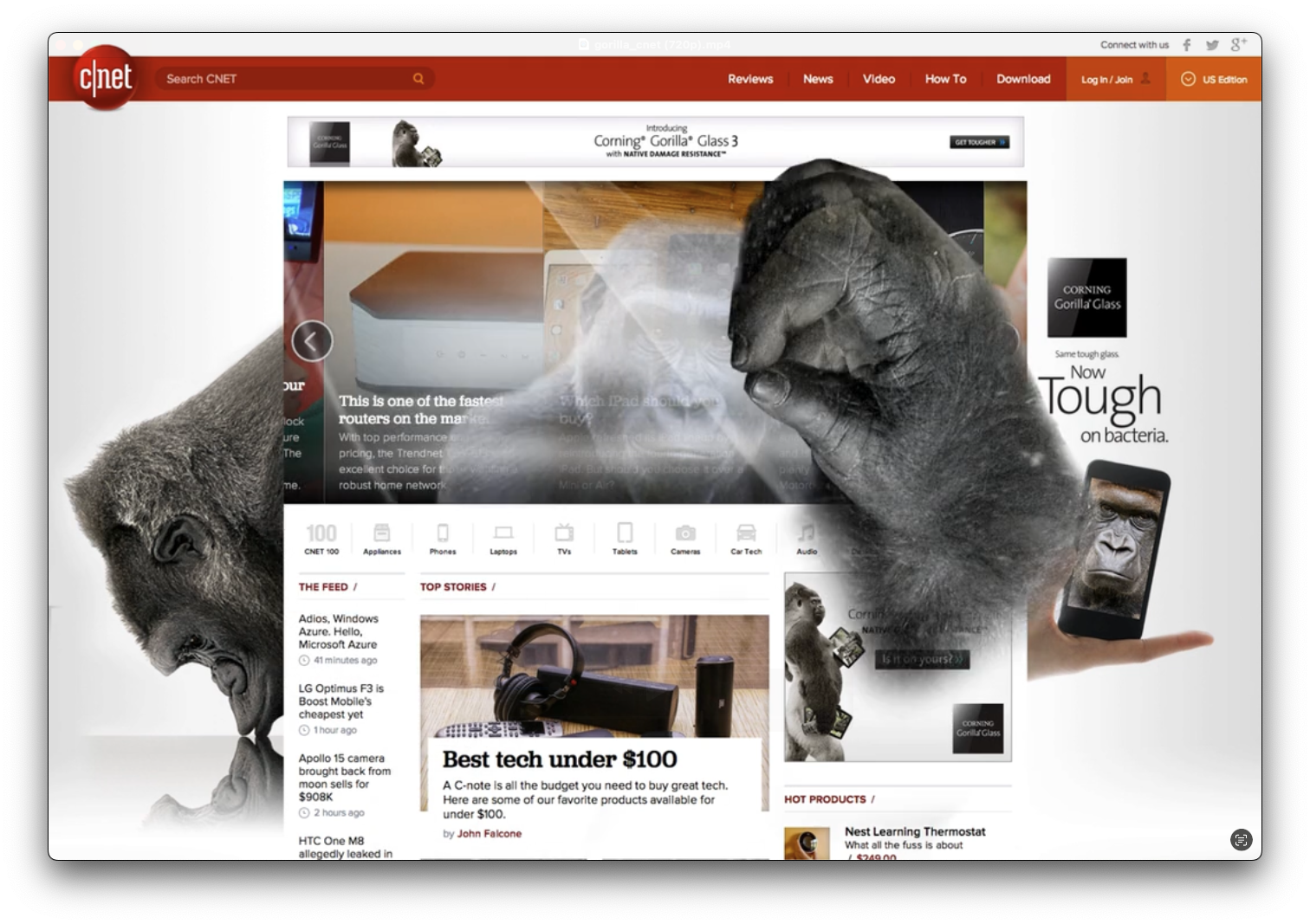Select the Laptops category icon

(503, 538)
